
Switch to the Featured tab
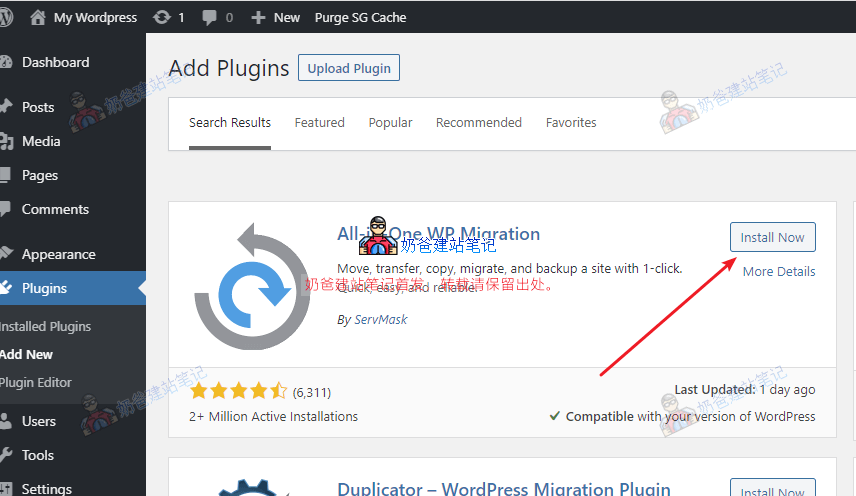pyautogui.click(x=319, y=122)
